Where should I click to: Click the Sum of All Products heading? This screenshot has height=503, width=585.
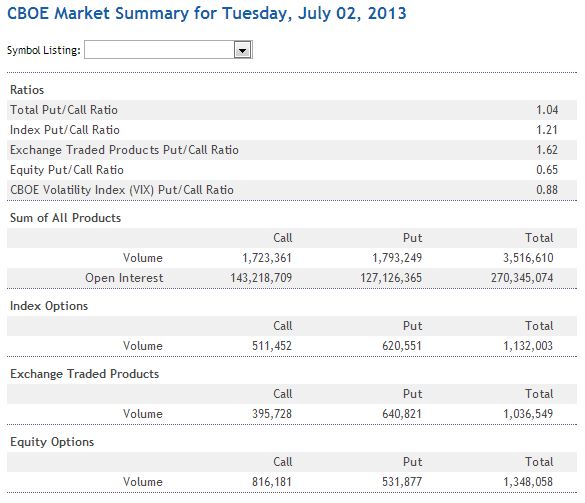(x=65, y=218)
